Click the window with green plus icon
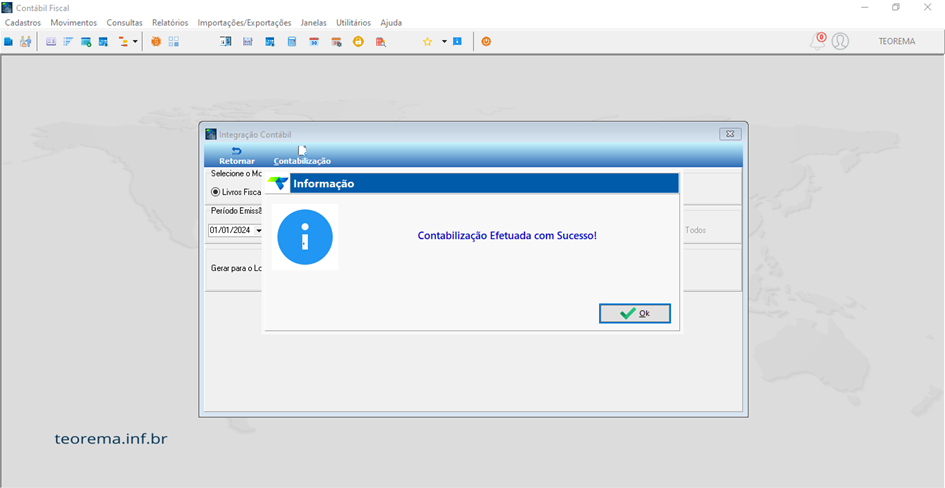 (86, 42)
